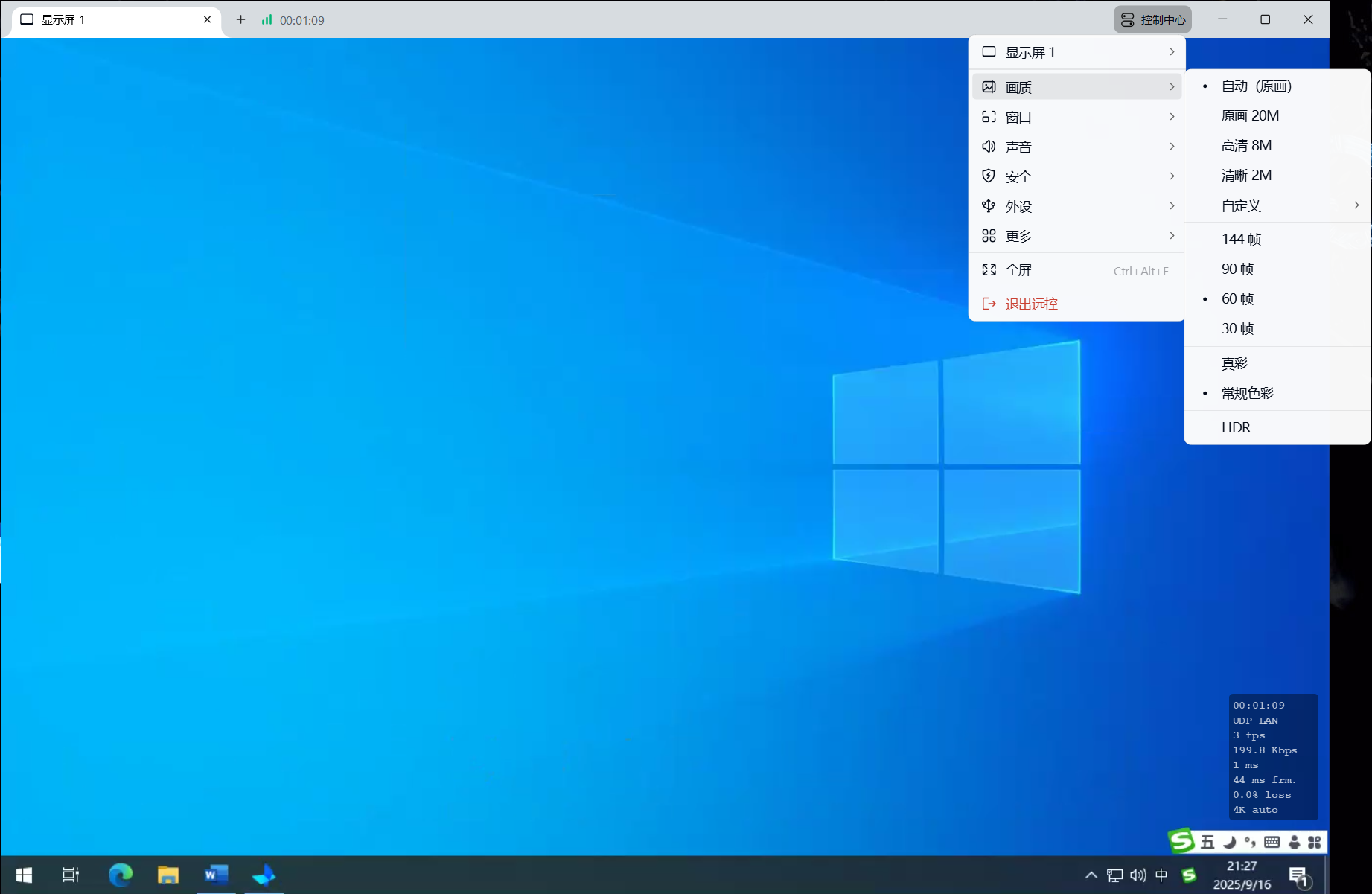Expand the 窗口 submenu chevron
The image size is (1372, 894).
coord(1172,117)
